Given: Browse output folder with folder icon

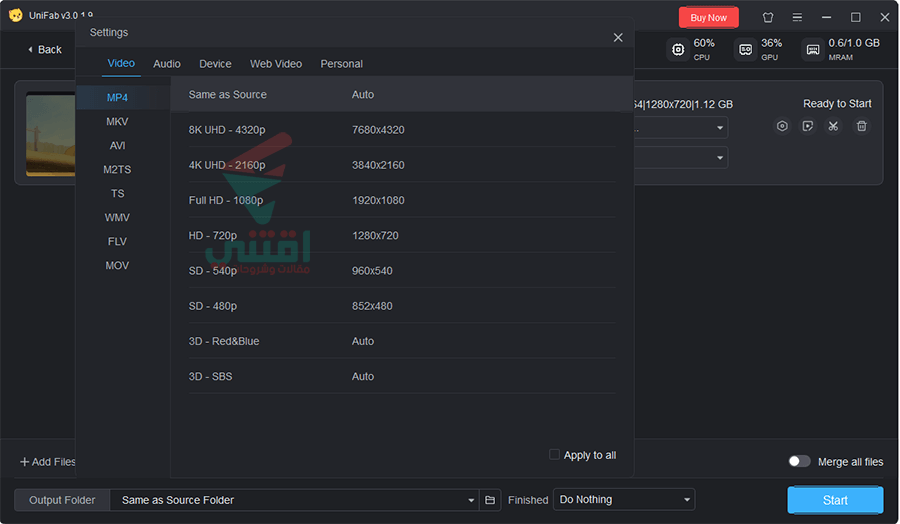Looking at the screenshot, I should (490, 500).
